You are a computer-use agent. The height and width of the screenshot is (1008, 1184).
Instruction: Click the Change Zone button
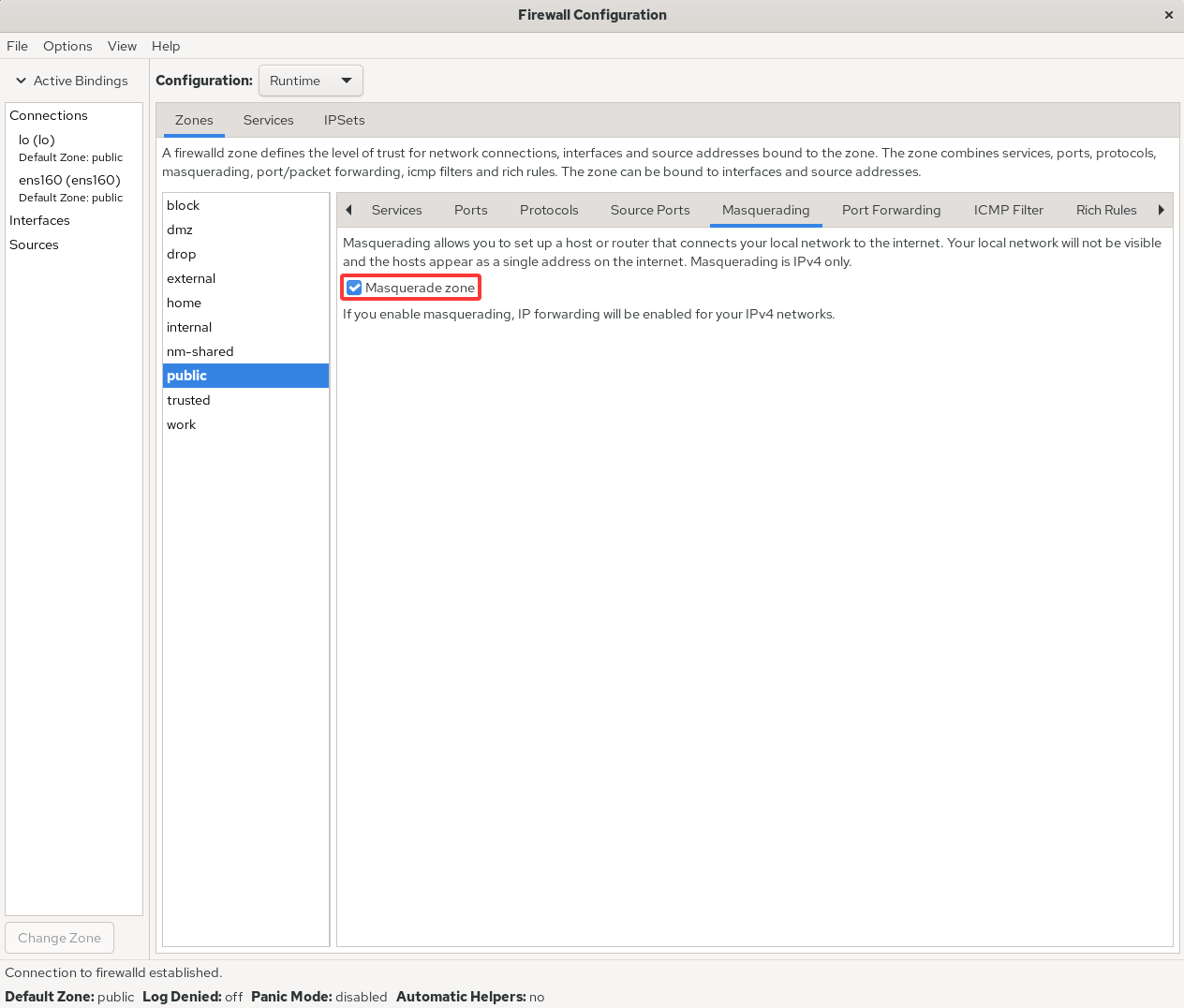click(59, 938)
